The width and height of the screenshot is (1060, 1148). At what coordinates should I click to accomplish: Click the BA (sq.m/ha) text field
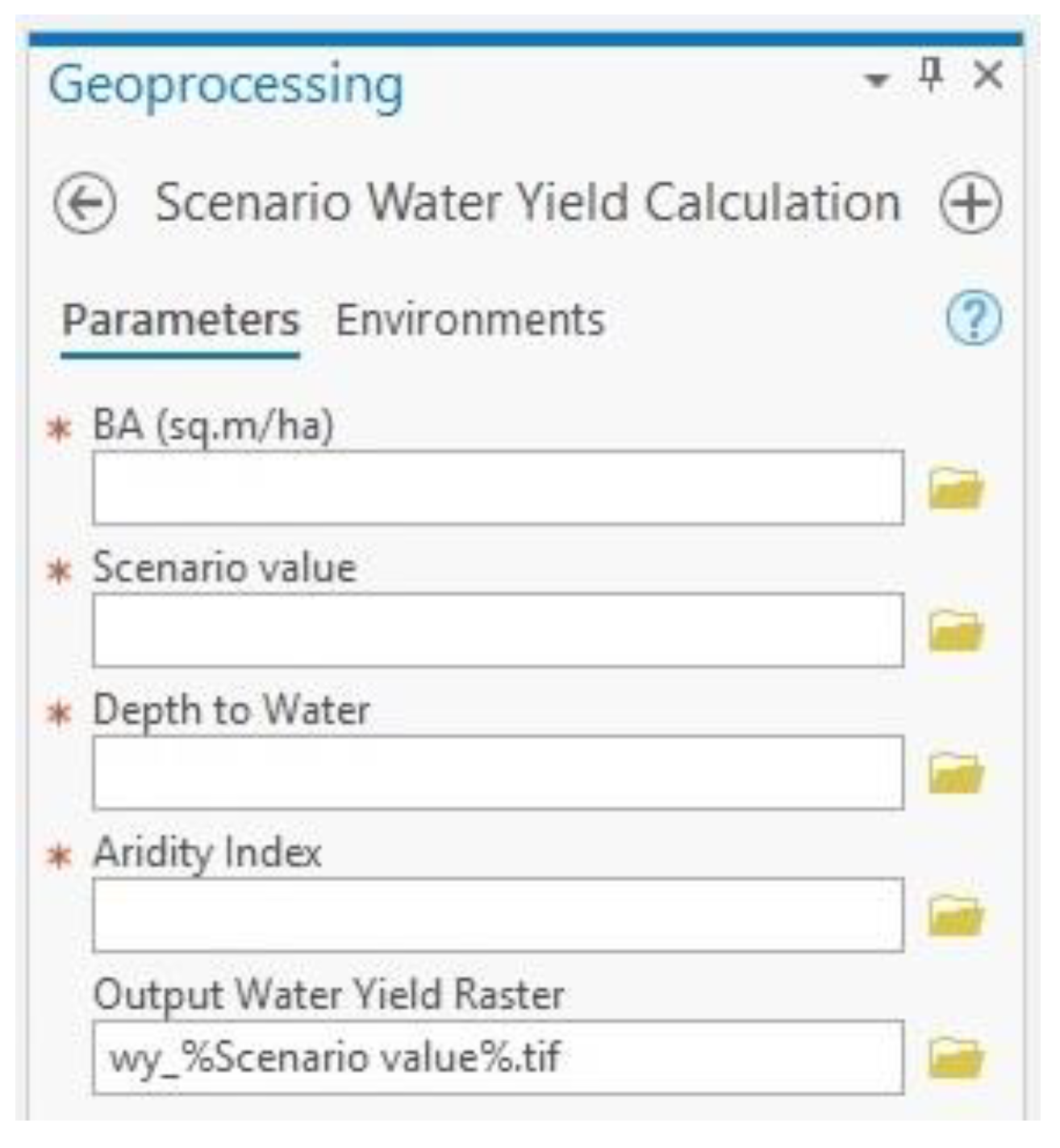coord(498,488)
